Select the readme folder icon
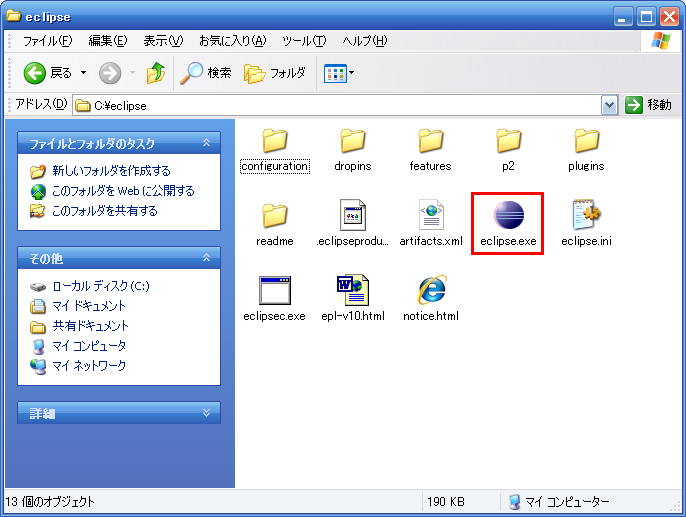The width and height of the screenshot is (686, 517). (275, 215)
